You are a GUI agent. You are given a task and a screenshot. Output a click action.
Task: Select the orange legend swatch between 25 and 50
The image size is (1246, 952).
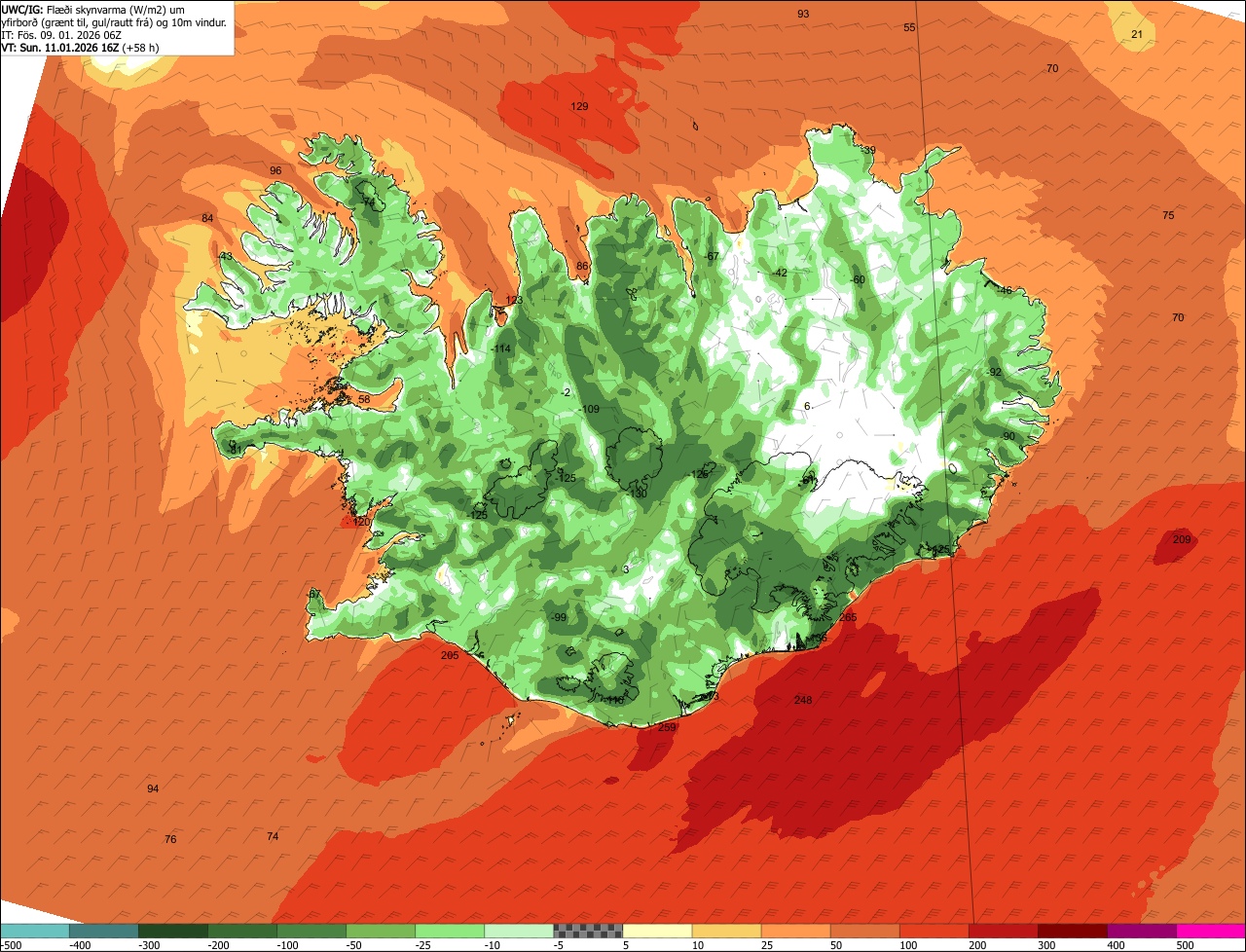tap(795, 931)
